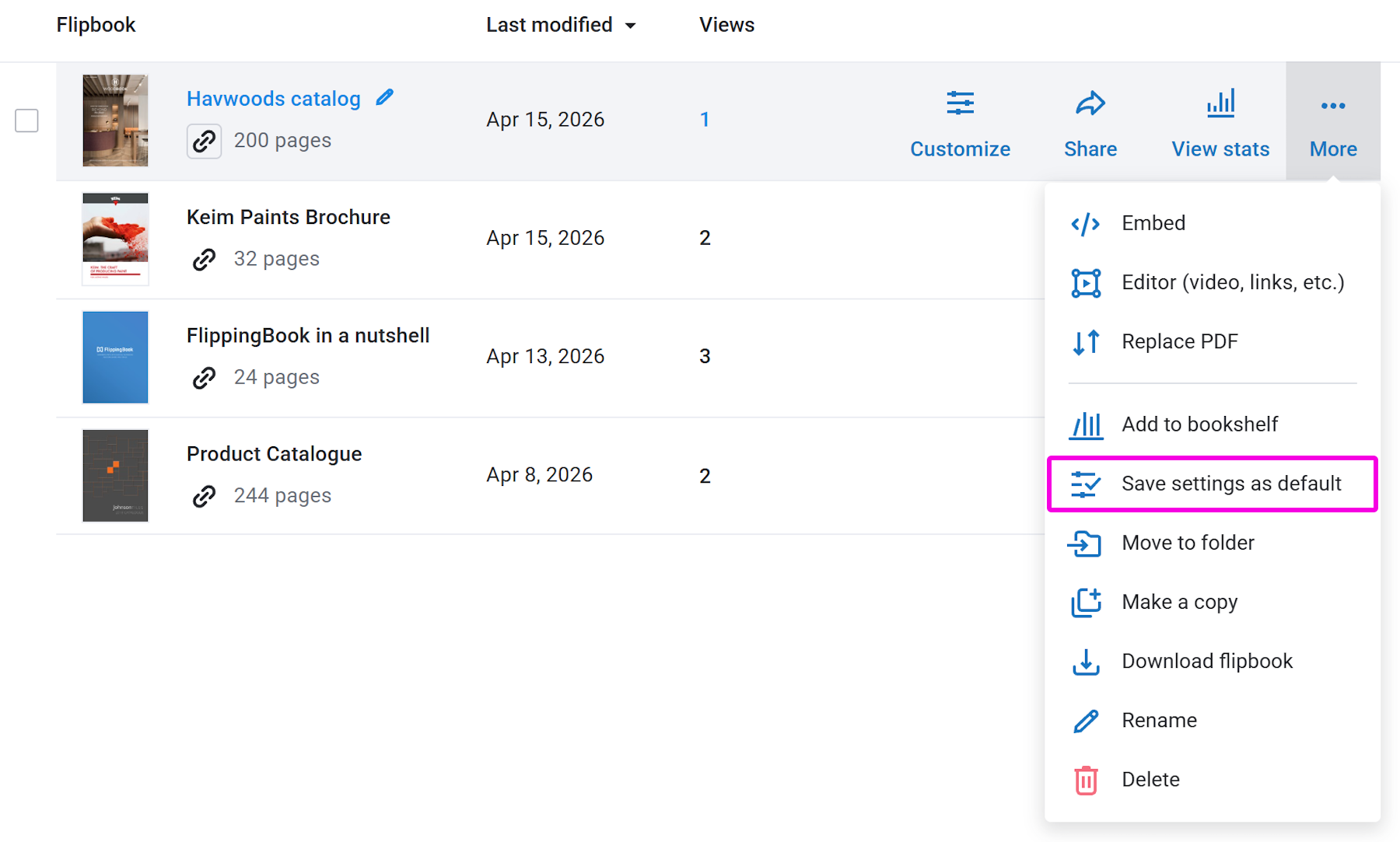This screenshot has width=1400, height=842.
Task: Choose Embed from the menu
Action: [x=1153, y=223]
